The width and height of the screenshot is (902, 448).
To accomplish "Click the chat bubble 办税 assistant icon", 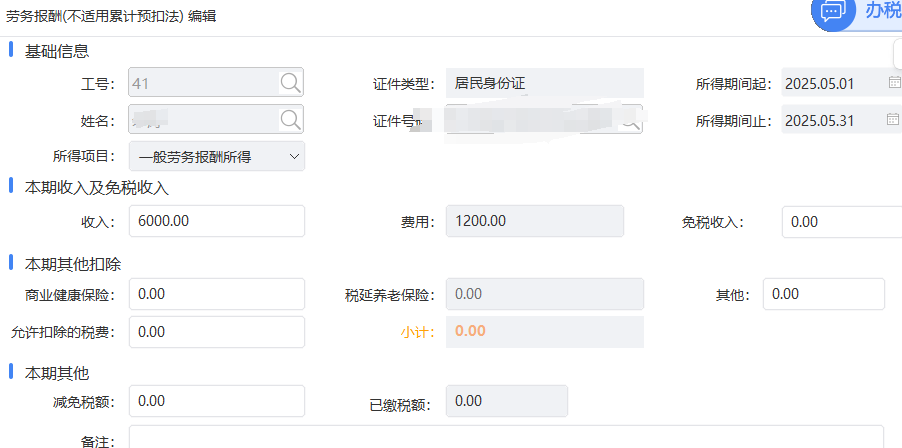I will click(832, 12).
